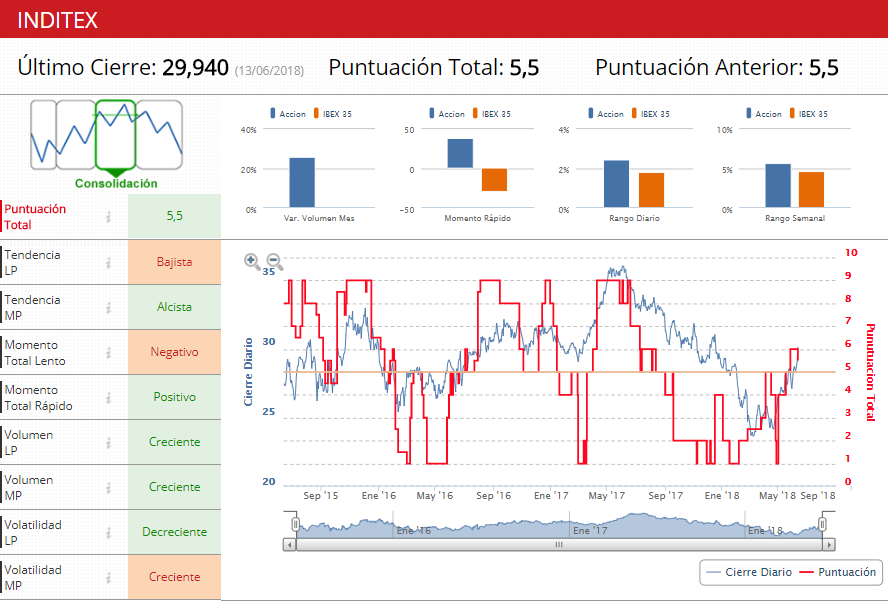Image resolution: width=889 pixels, height=602 pixels.
Task: Click the navigator scrollbar thumb grip
Action: tap(559, 545)
